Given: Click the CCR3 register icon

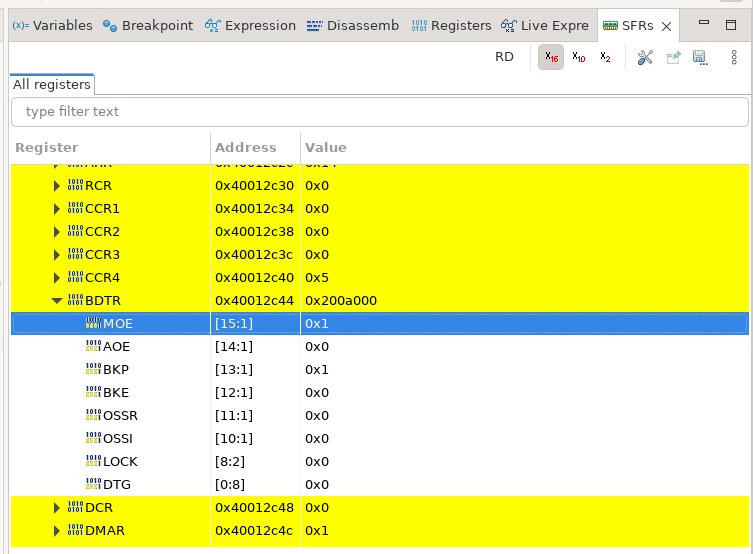Looking at the screenshot, I should tap(75, 254).
